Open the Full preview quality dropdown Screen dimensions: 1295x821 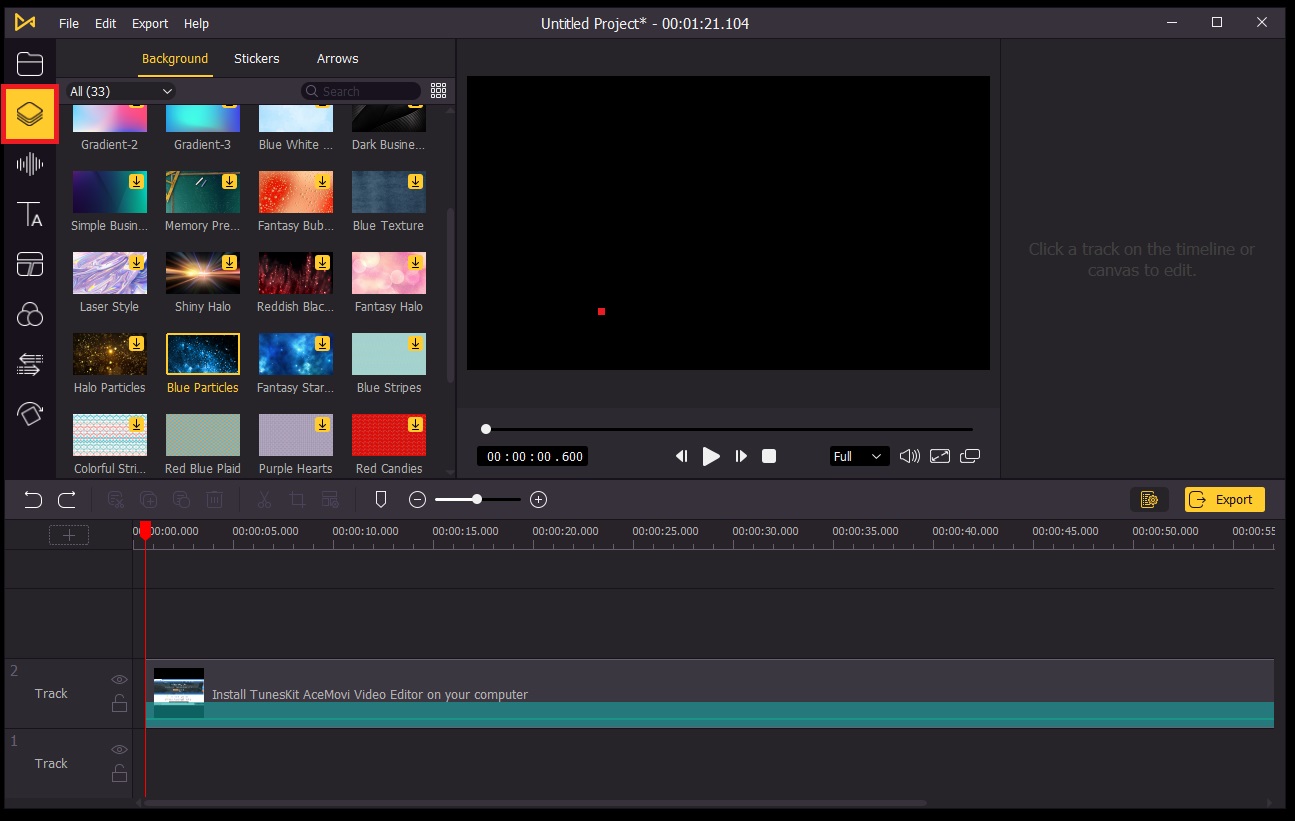point(858,456)
